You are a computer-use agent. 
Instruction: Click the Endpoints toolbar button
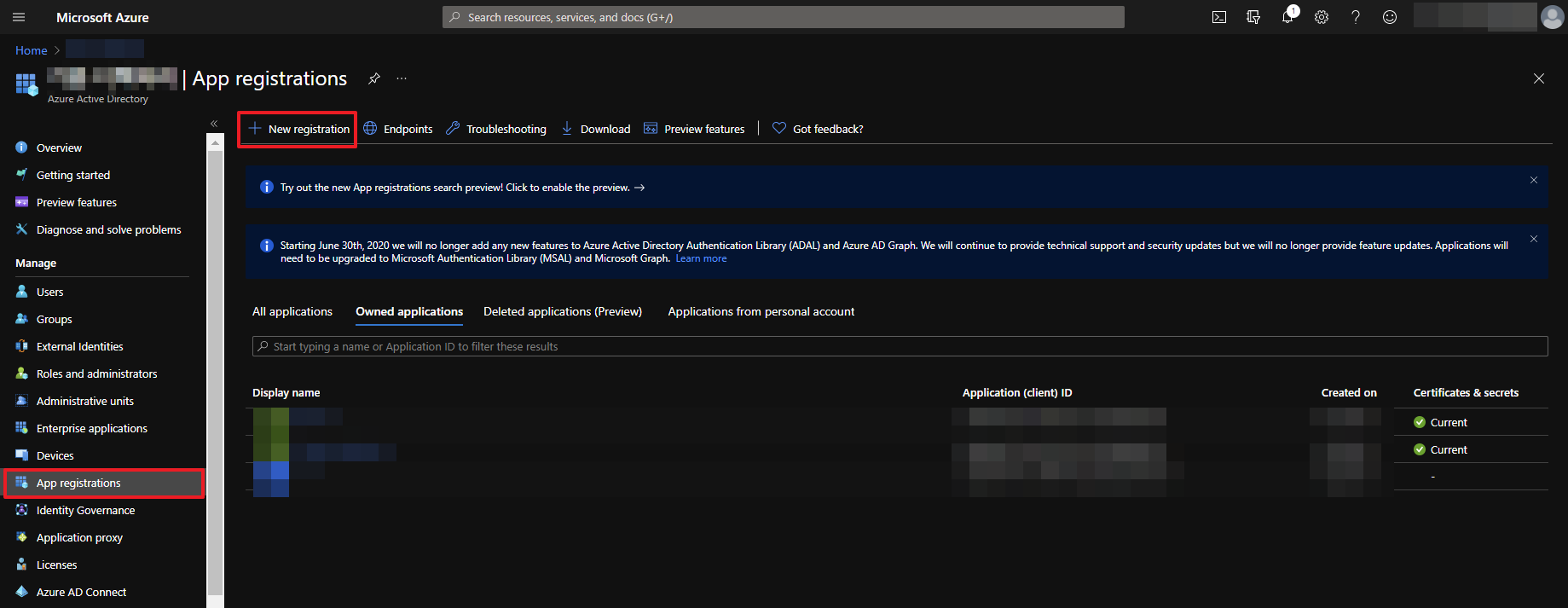click(398, 130)
